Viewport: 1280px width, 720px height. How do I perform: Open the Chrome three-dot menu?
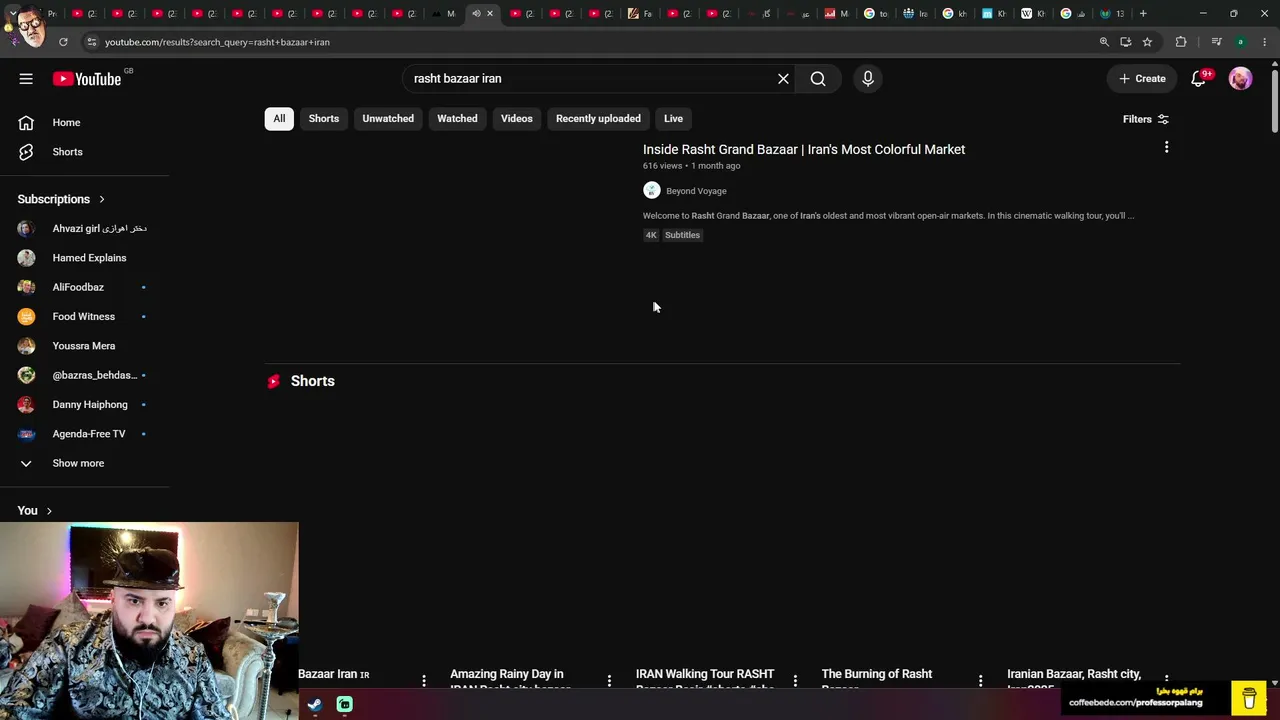point(1263,42)
